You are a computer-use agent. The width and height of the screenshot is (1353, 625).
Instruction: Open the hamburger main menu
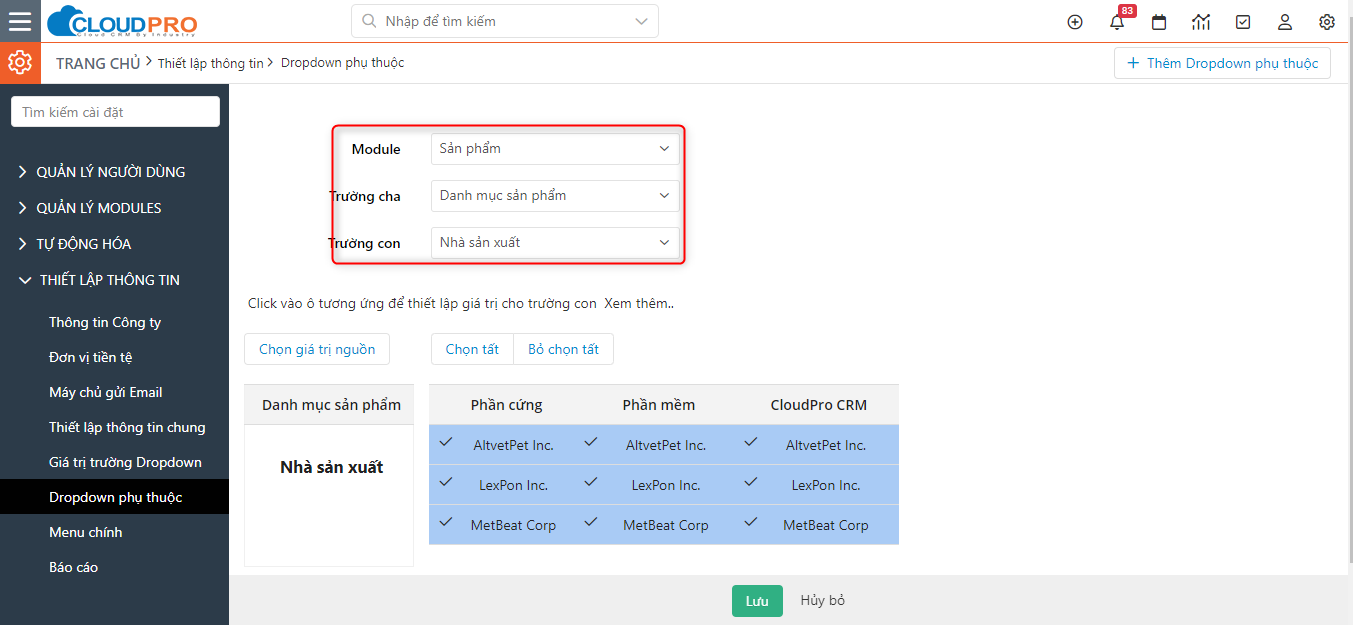point(20,21)
